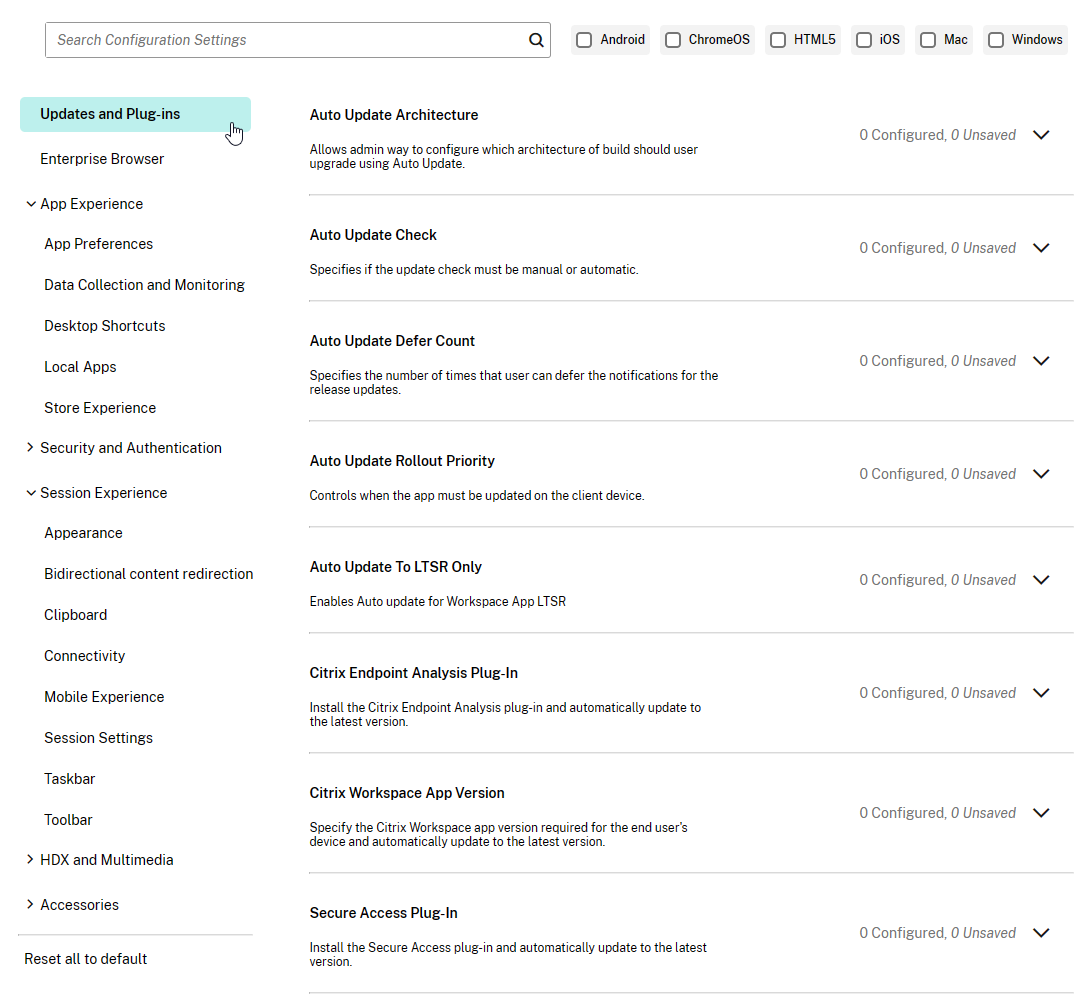The image size is (1081, 999).
Task: Focus the Search Configuration Settings field
Action: click(x=297, y=40)
